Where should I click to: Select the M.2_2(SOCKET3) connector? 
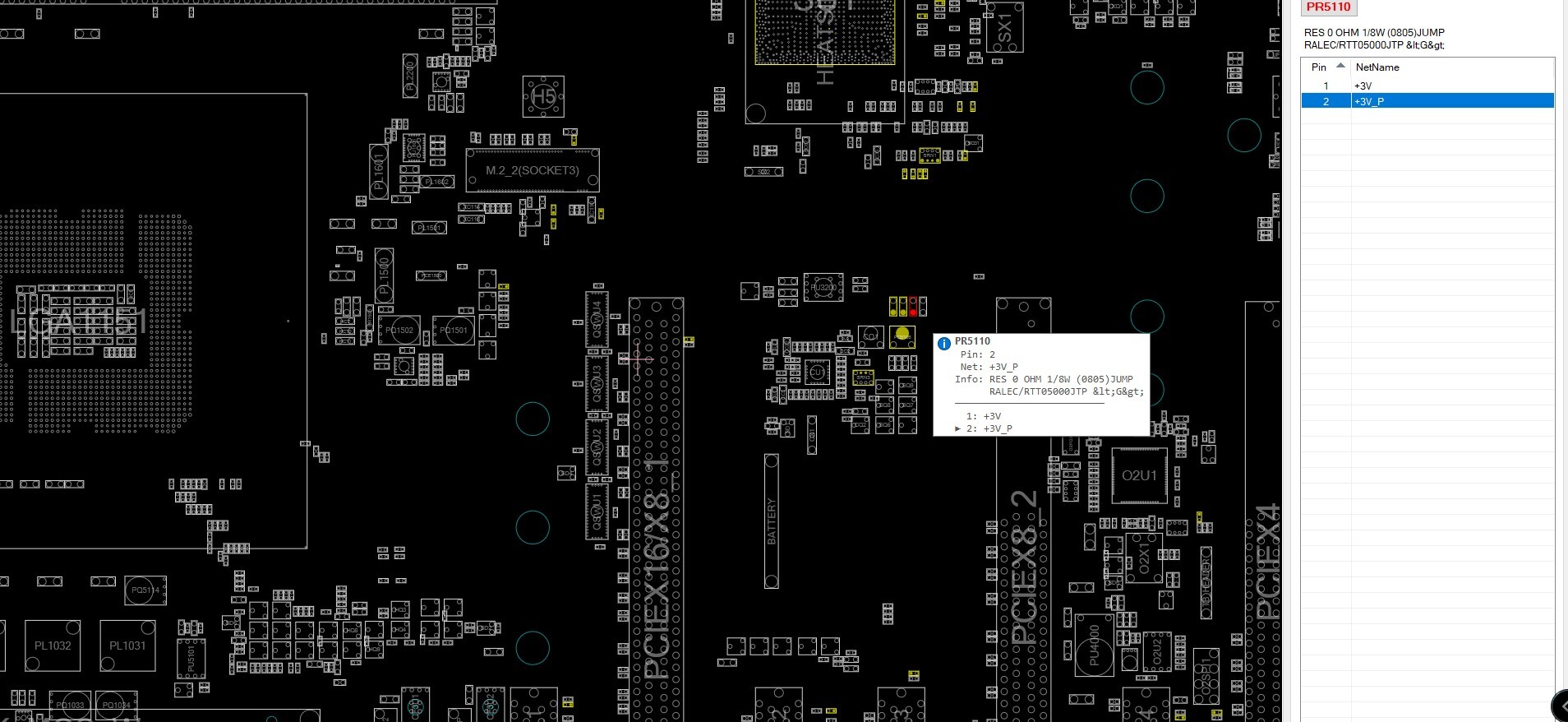tap(533, 170)
